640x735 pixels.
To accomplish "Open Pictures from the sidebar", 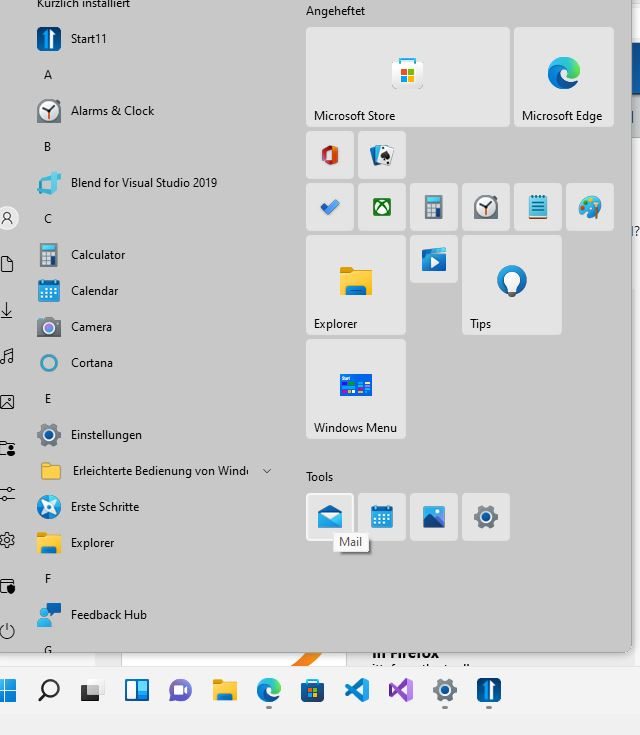I will tap(7, 402).
